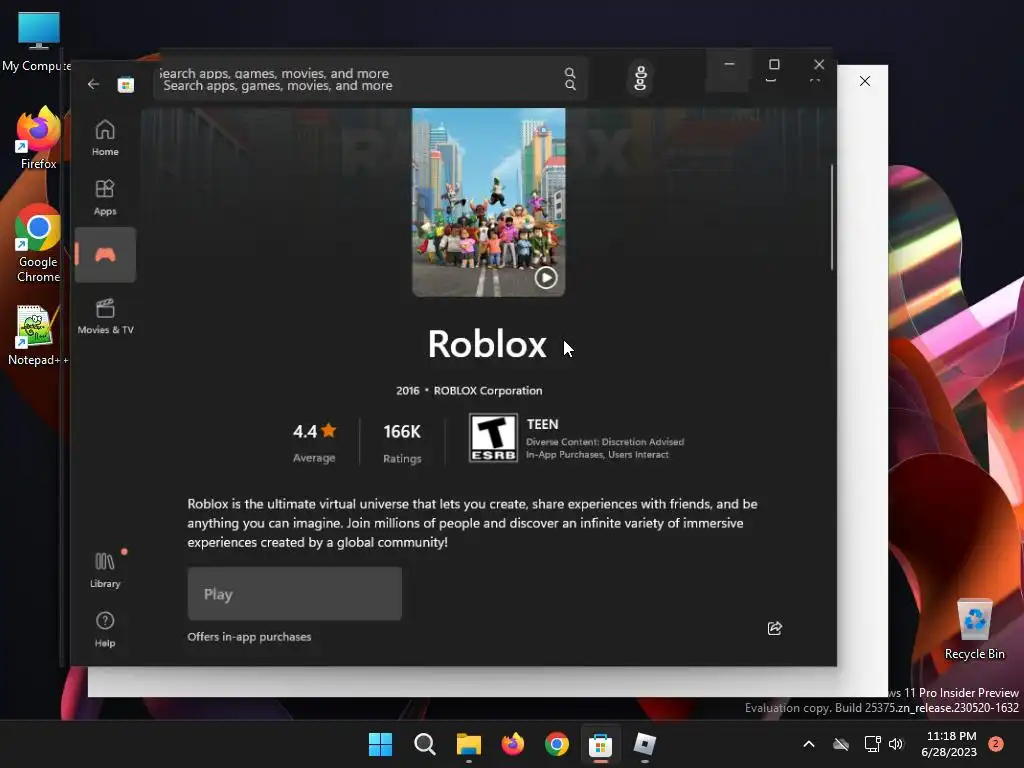Select the My Computer desktop icon
The width and height of the screenshot is (1024, 768).
point(37,41)
